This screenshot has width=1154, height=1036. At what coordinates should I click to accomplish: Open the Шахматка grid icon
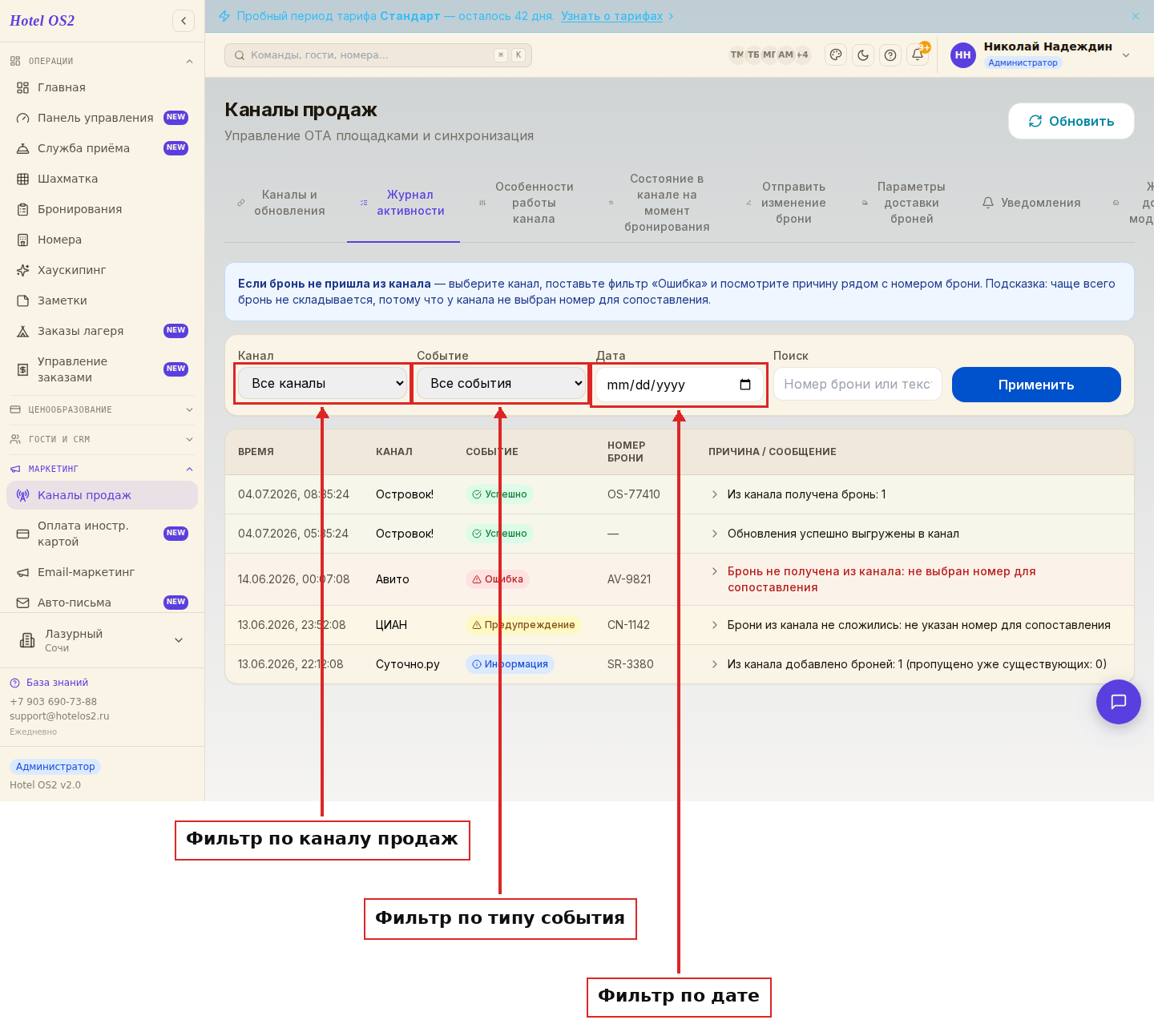coord(23,179)
